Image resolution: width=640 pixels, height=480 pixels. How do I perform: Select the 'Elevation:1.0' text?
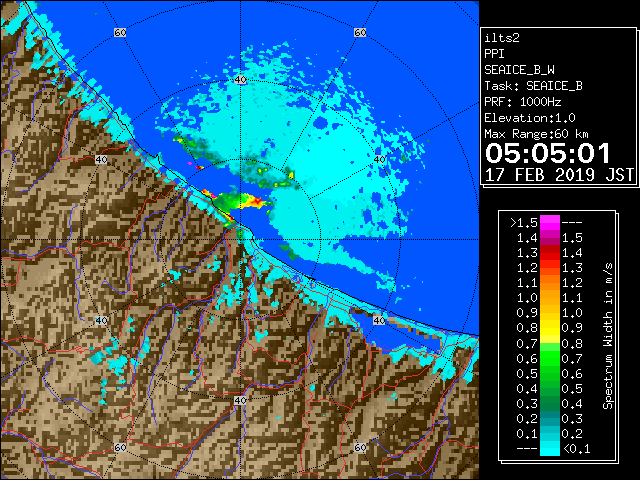point(530,118)
